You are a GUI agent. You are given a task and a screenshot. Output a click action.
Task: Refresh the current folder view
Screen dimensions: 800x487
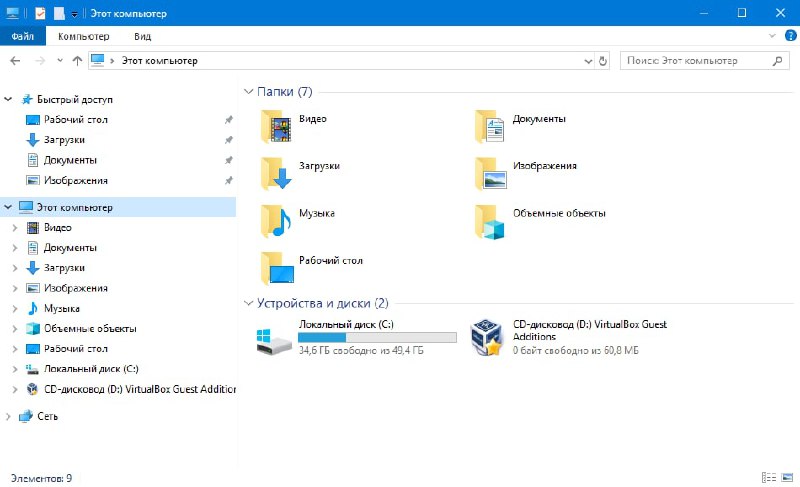click(x=603, y=61)
